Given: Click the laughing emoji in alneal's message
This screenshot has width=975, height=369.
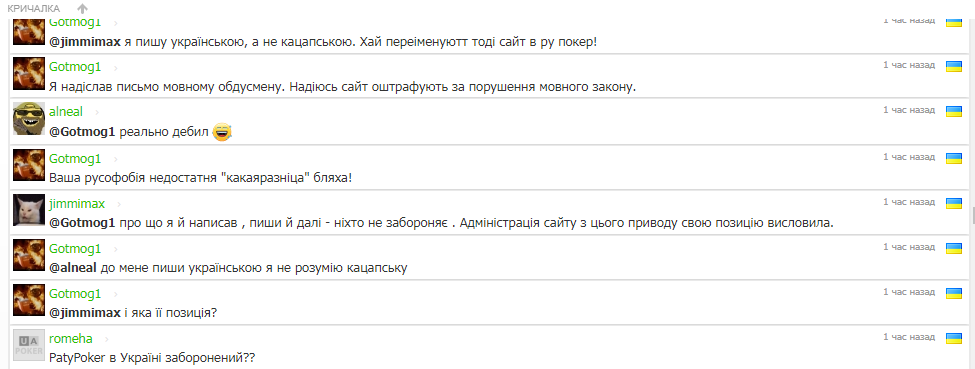Looking at the screenshot, I should [222, 132].
